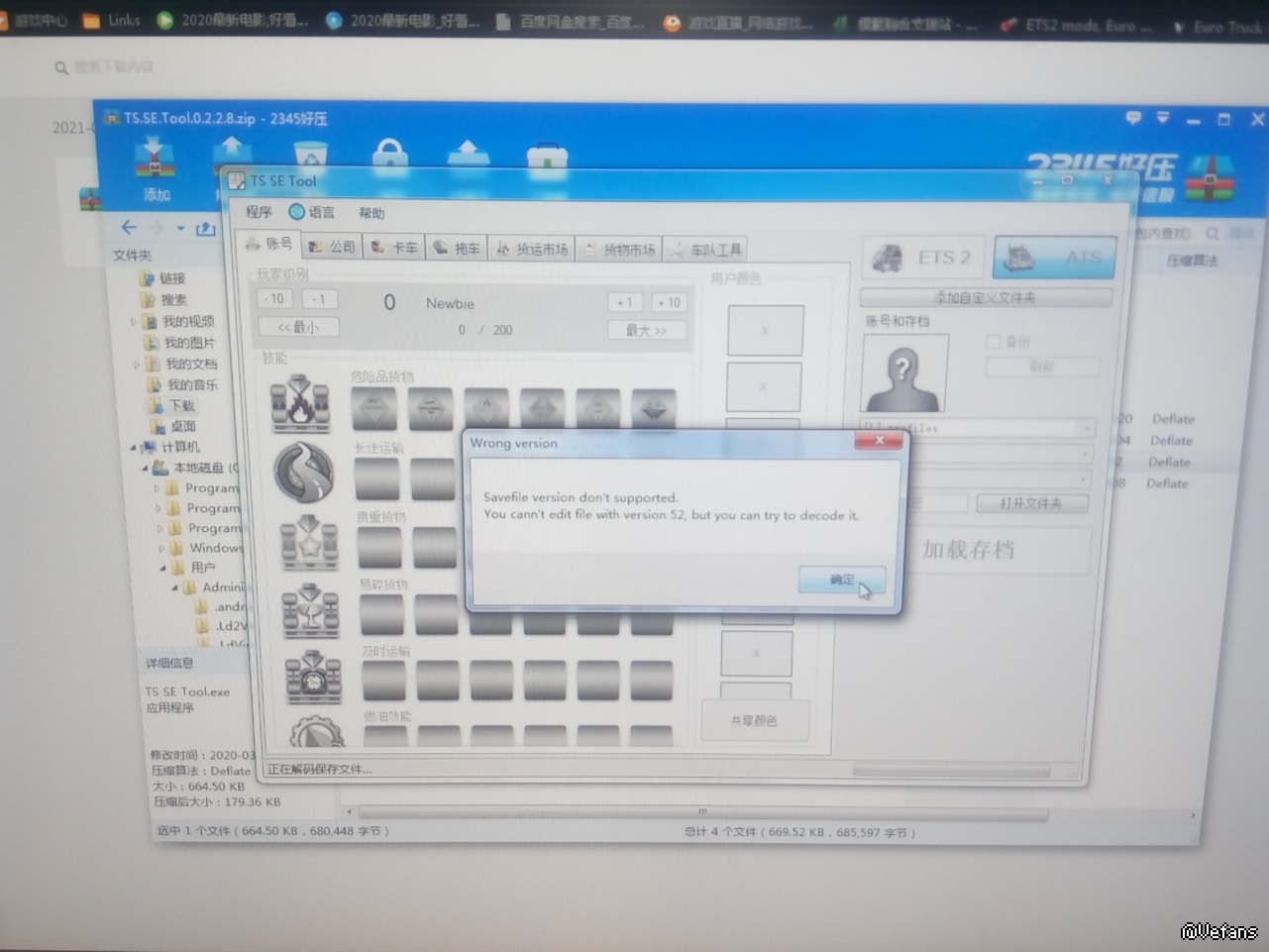Click the profile avatar silhouette picture

point(904,372)
